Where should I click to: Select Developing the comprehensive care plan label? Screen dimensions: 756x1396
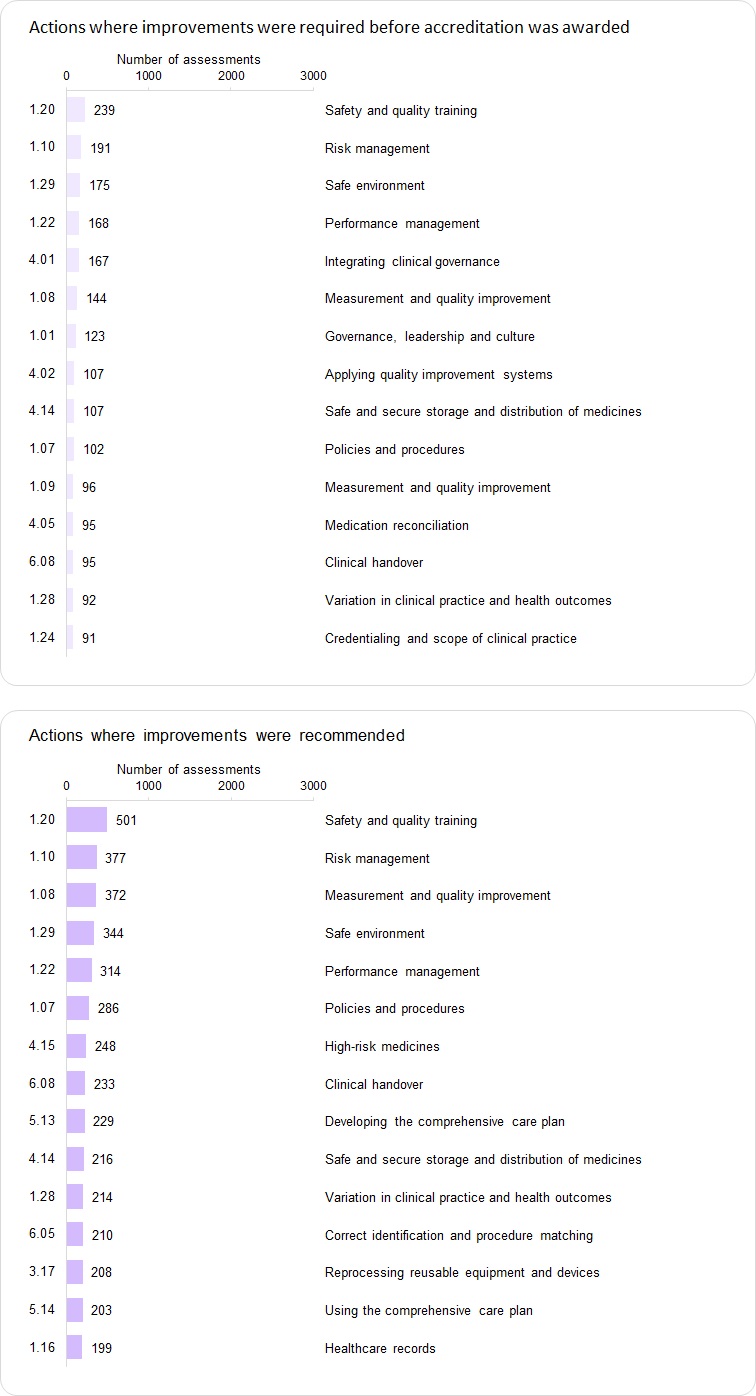pos(444,1121)
